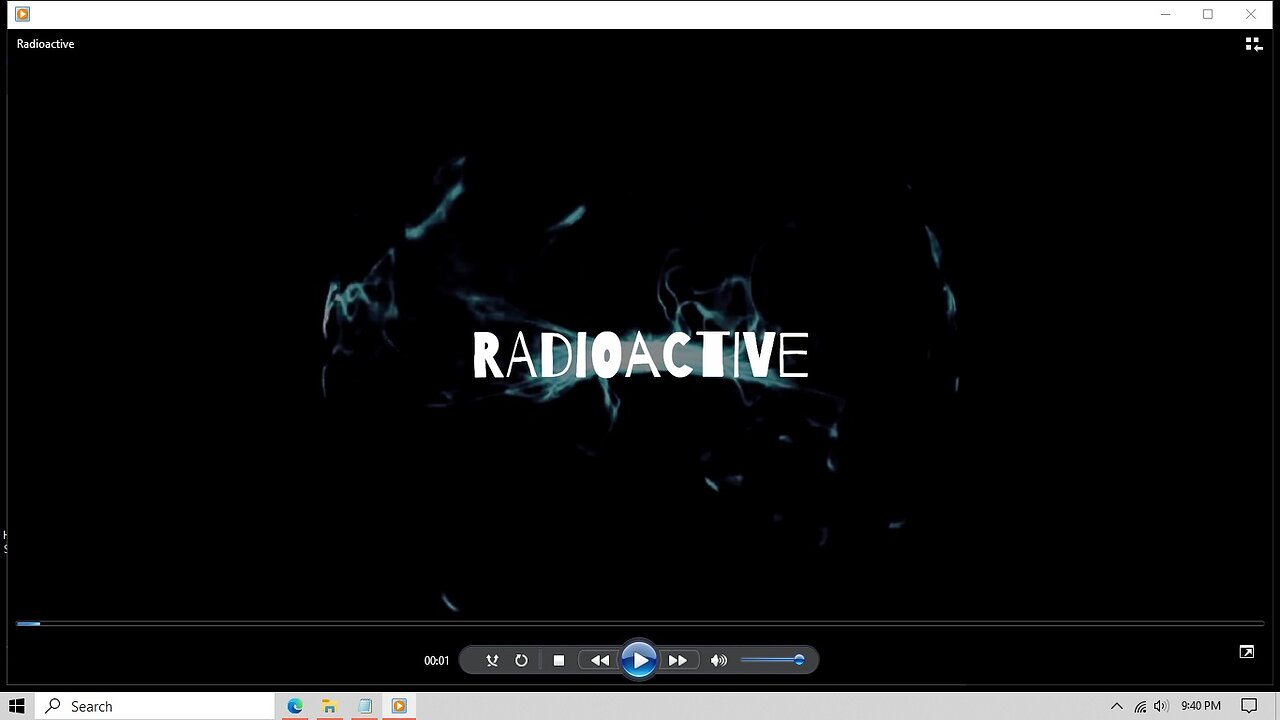Screen dimensions: 1280x720
Task: Stop the video playback
Action: (559, 660)
